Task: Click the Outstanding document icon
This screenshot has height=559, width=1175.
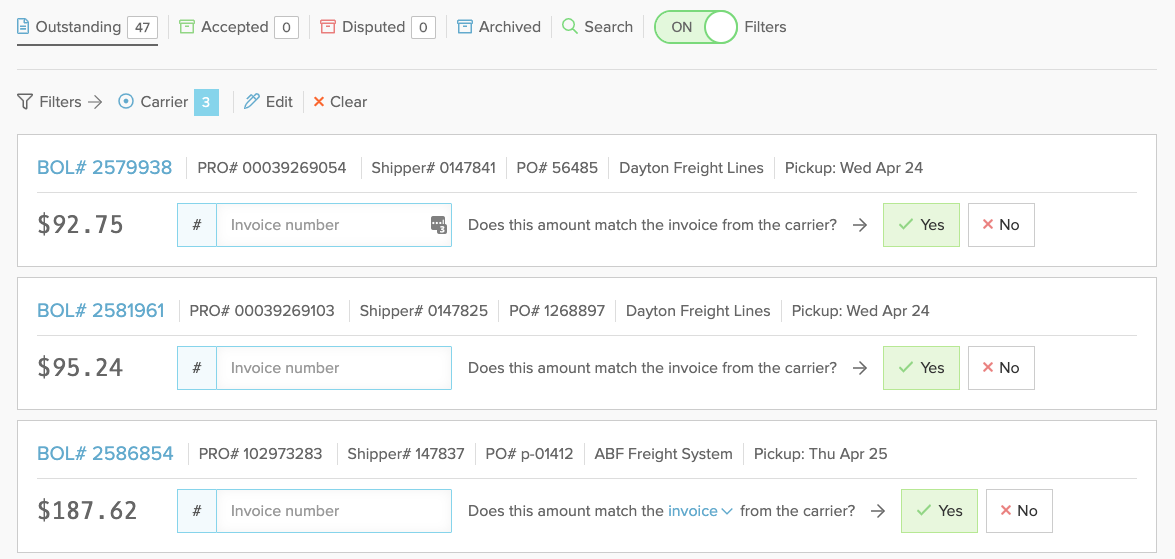Action: 23,27
